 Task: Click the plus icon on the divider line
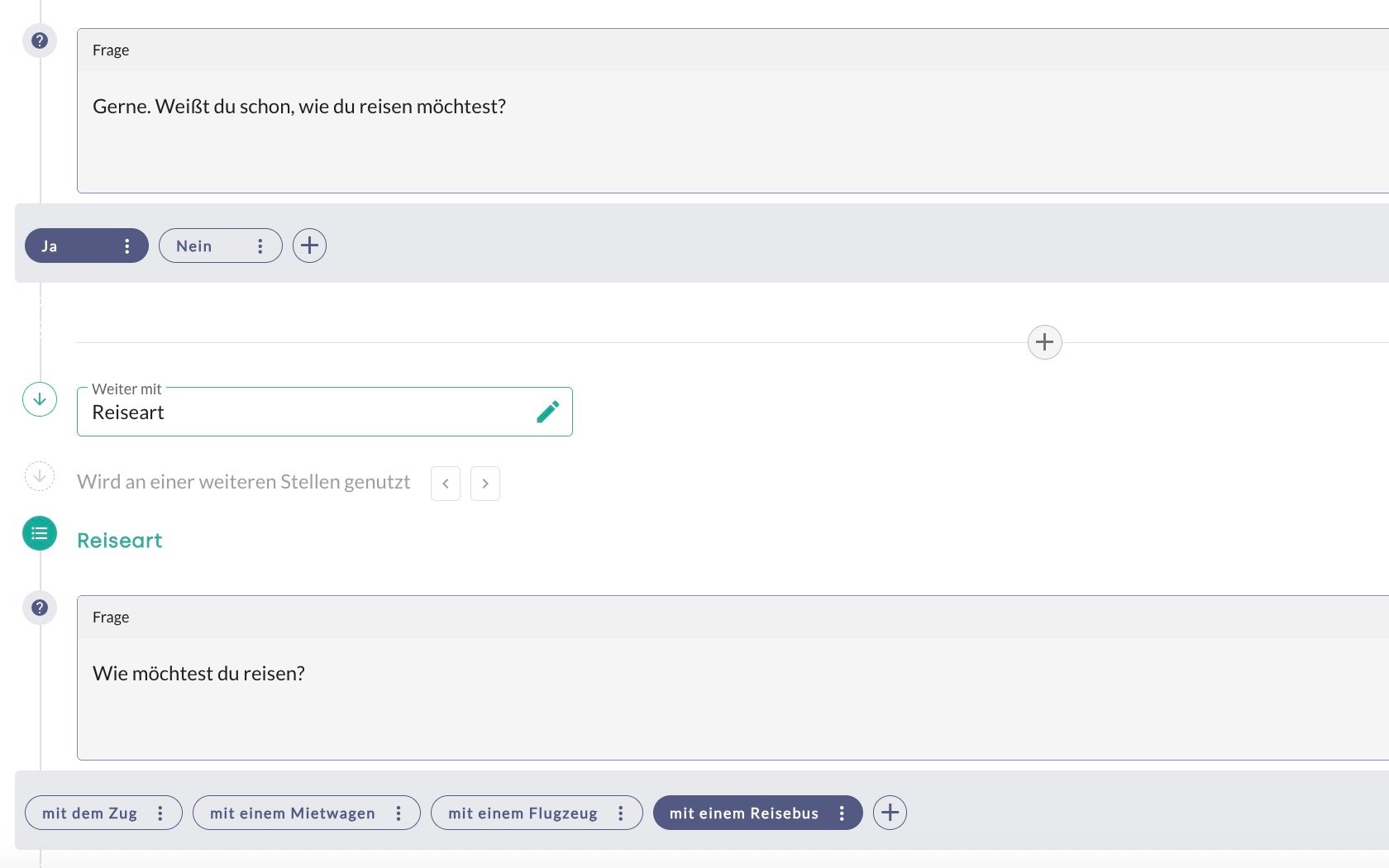(1044, 342)
